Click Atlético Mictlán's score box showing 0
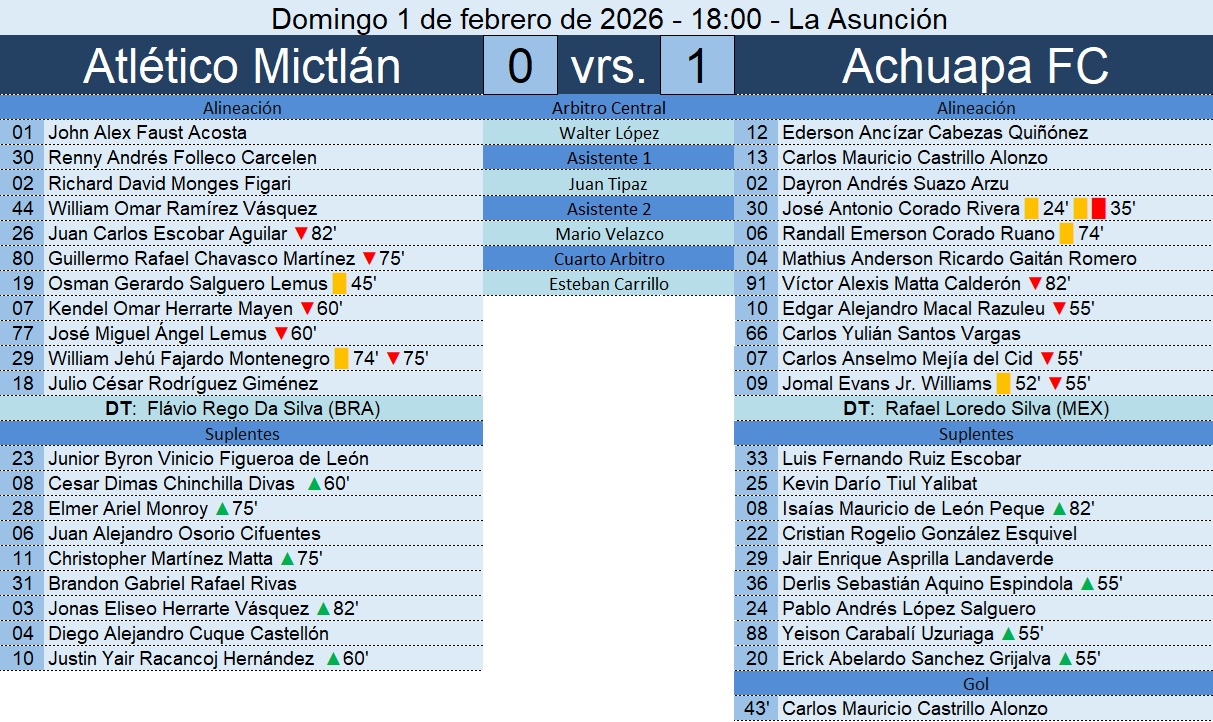The height and width of the screenshot is (722, 1213). [x=520, y=66]
